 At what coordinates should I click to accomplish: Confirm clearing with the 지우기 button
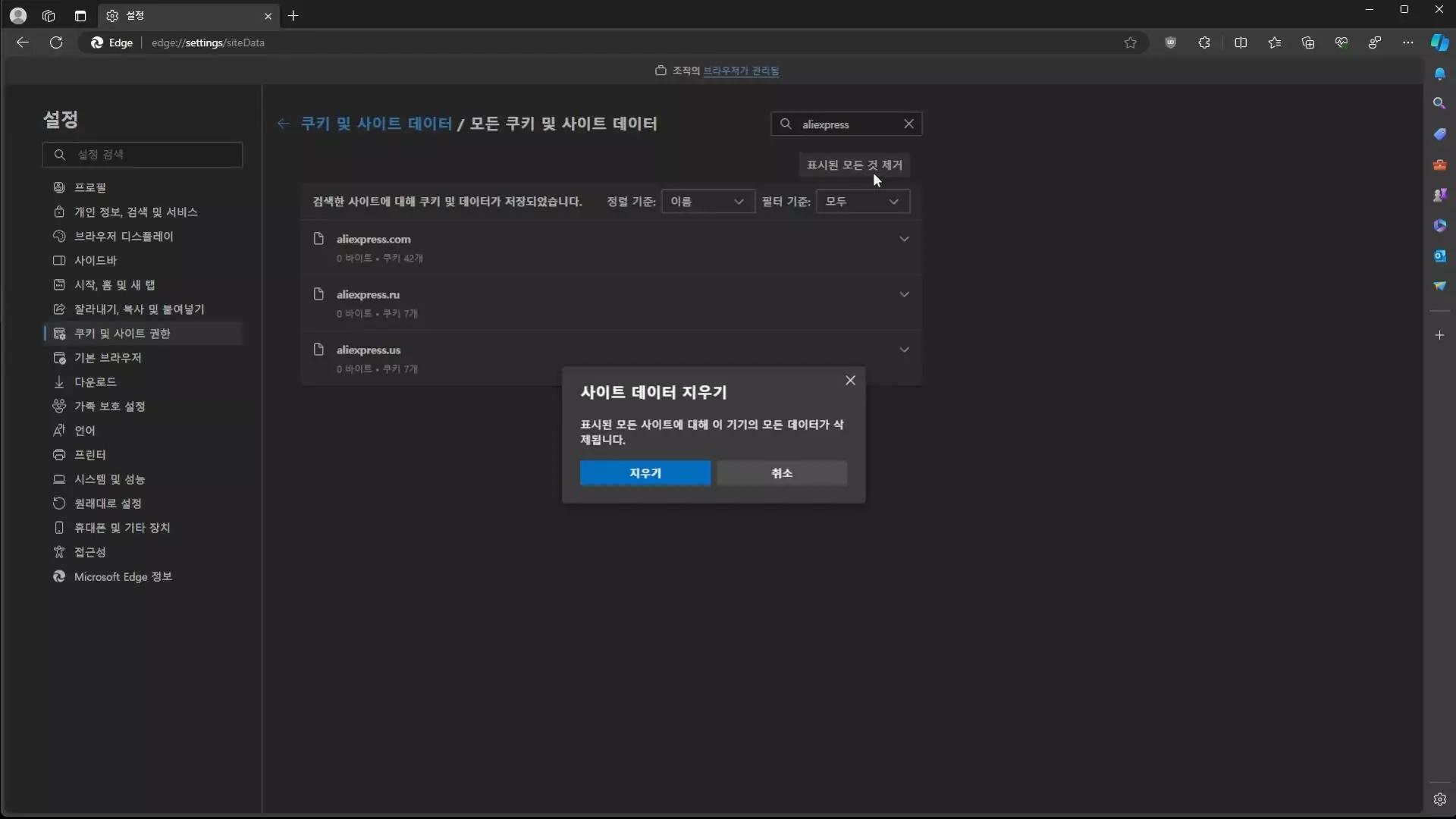[645, 473]
